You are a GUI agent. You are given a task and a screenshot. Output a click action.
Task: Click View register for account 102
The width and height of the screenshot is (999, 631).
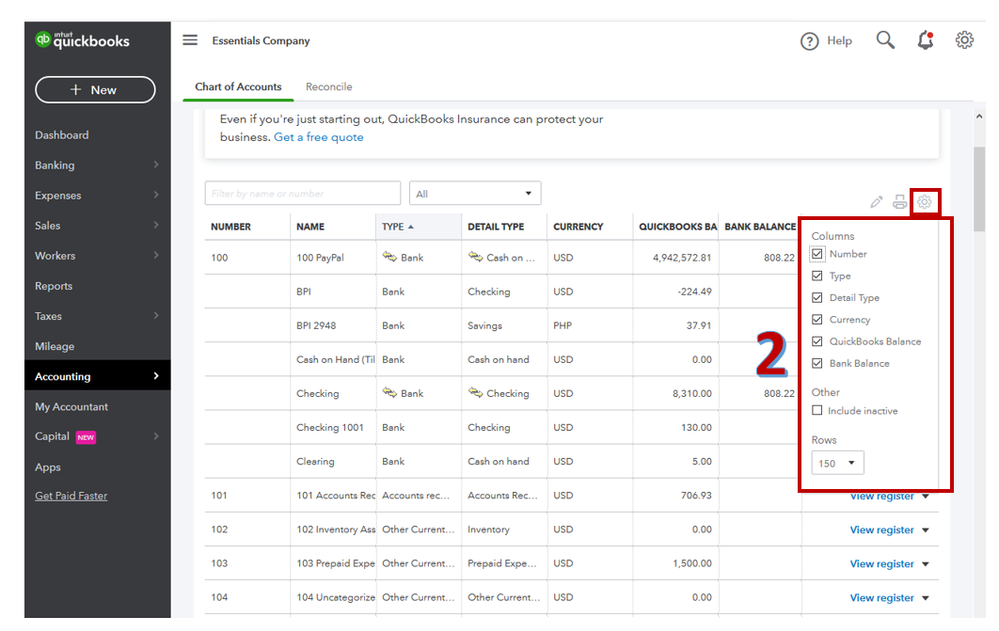[x=881, y=530]
